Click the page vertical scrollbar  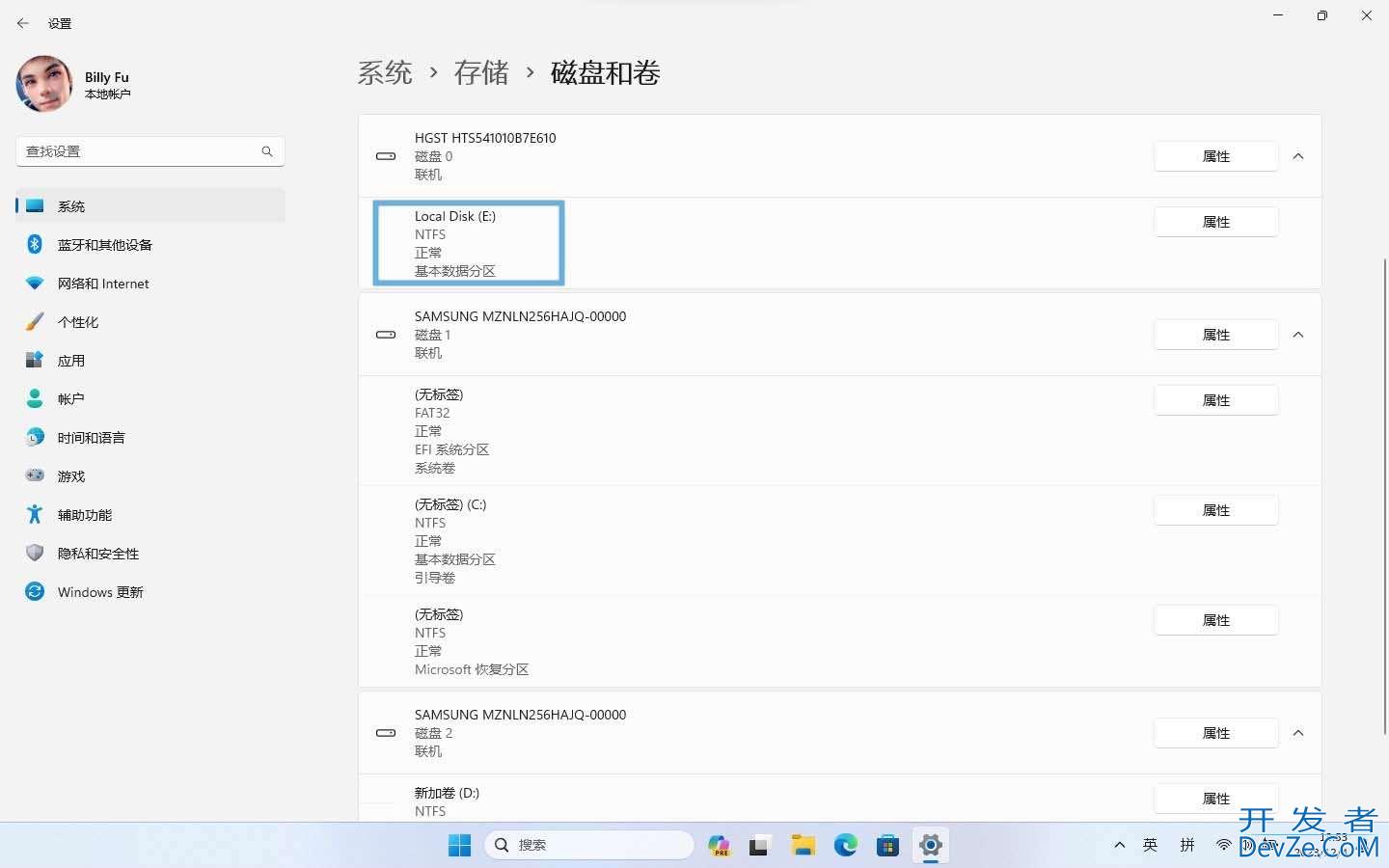click(1385, 497)
